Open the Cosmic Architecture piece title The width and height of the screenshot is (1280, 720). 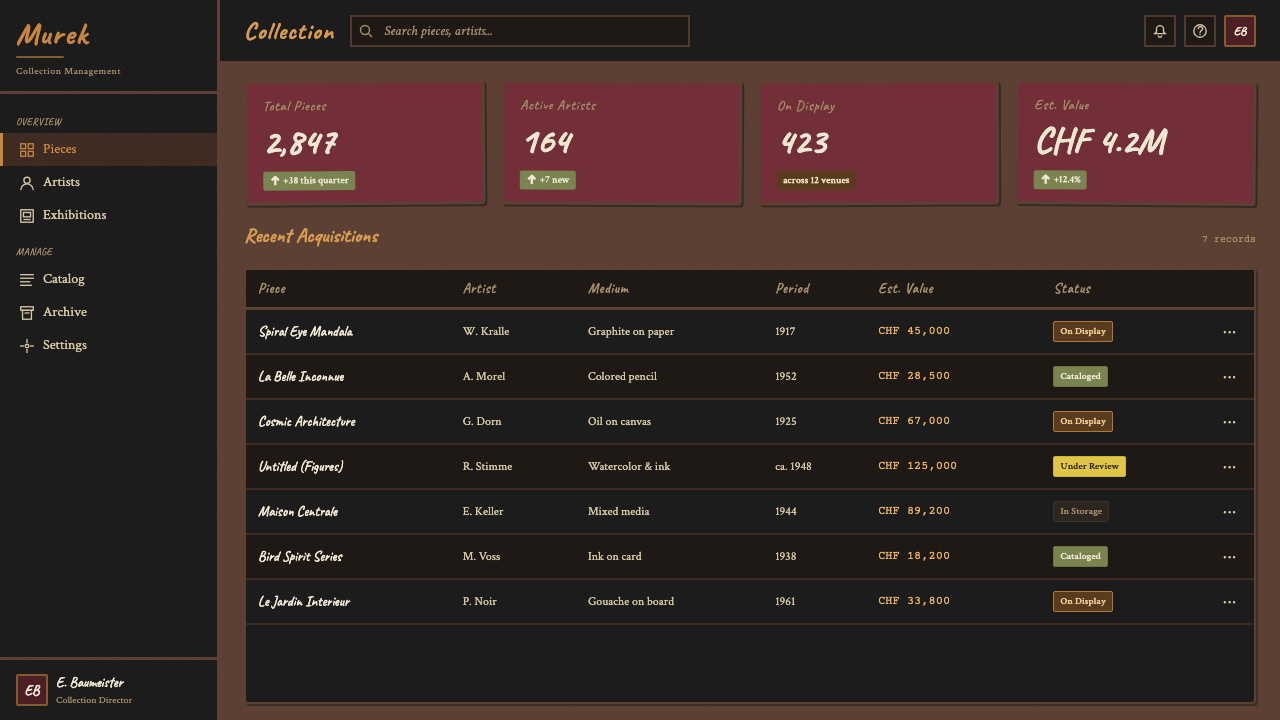(307, 422)
